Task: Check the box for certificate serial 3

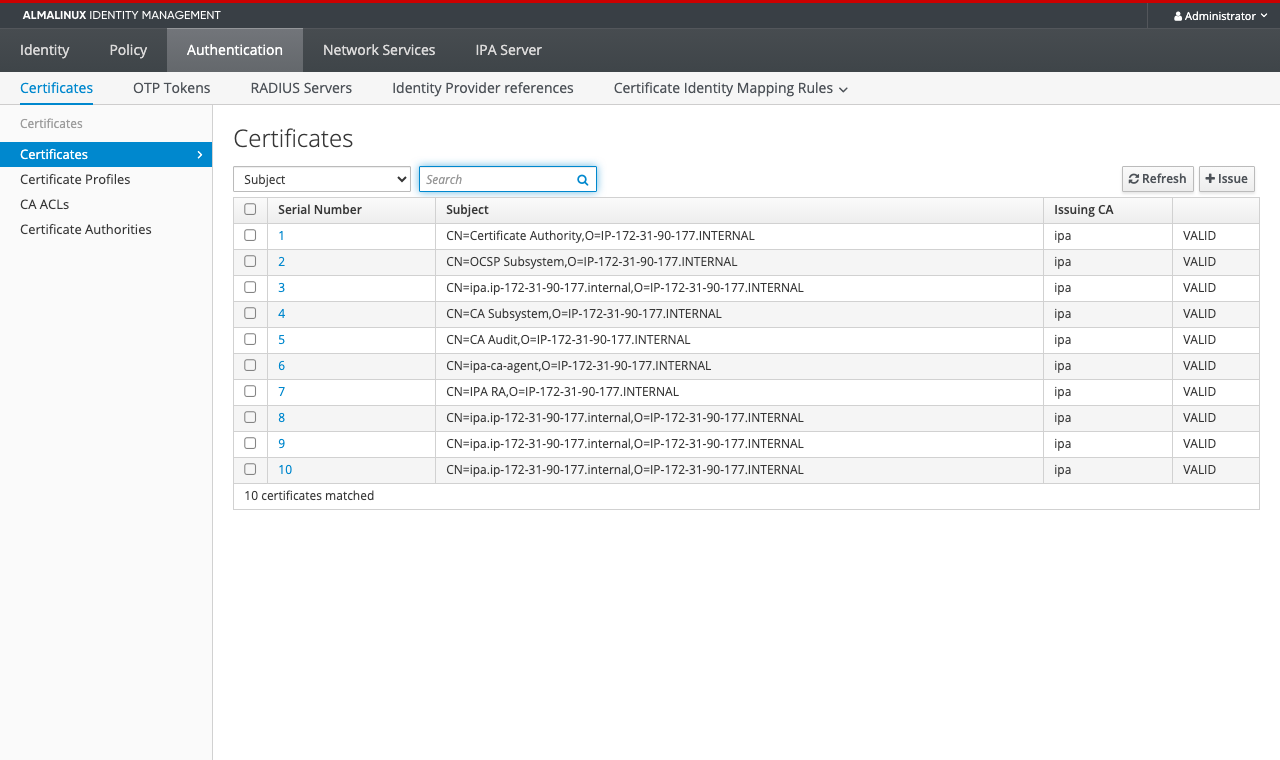Action: [250, 287]
